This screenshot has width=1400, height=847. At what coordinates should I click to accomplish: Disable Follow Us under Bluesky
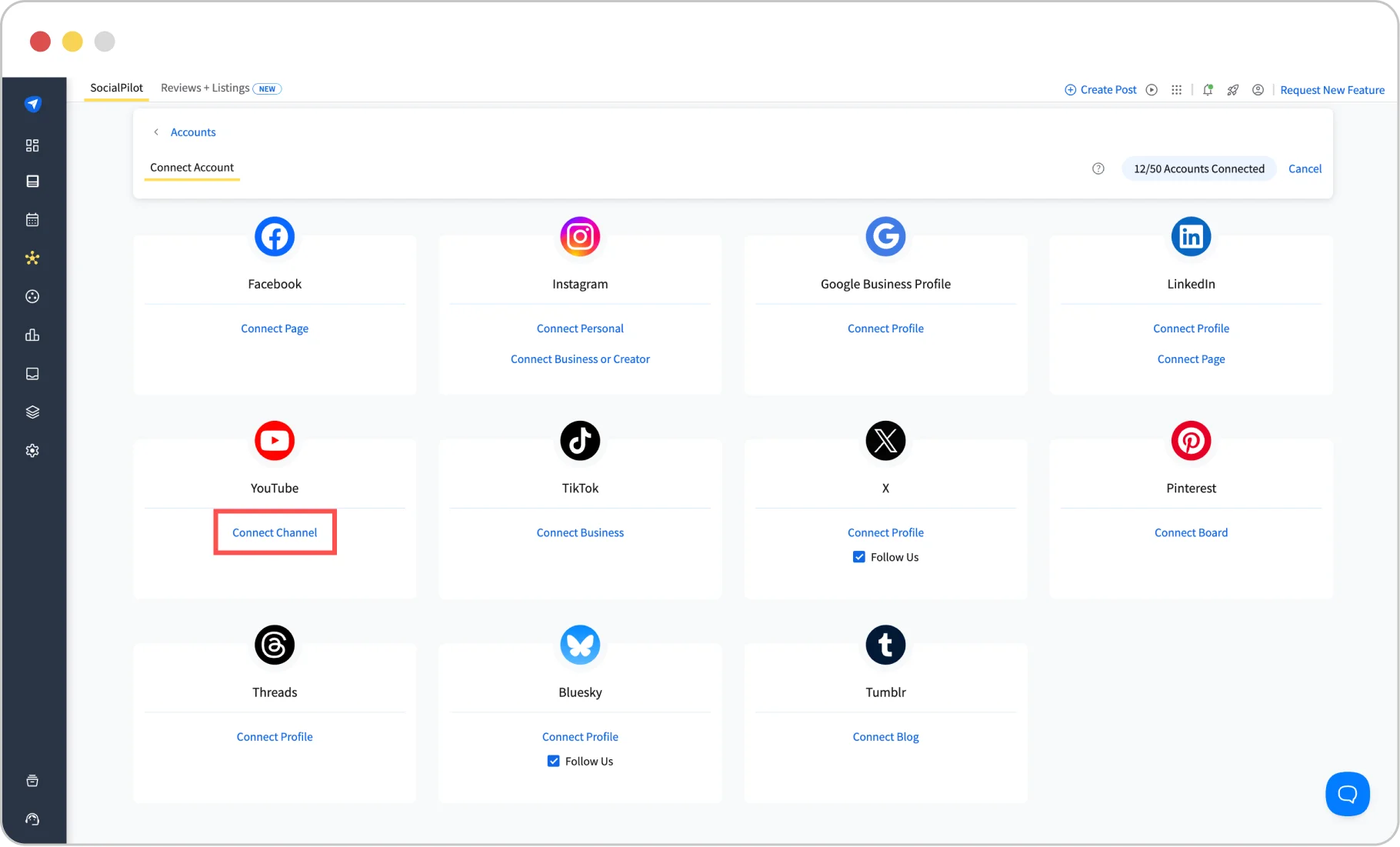click(x=553, y=761)
